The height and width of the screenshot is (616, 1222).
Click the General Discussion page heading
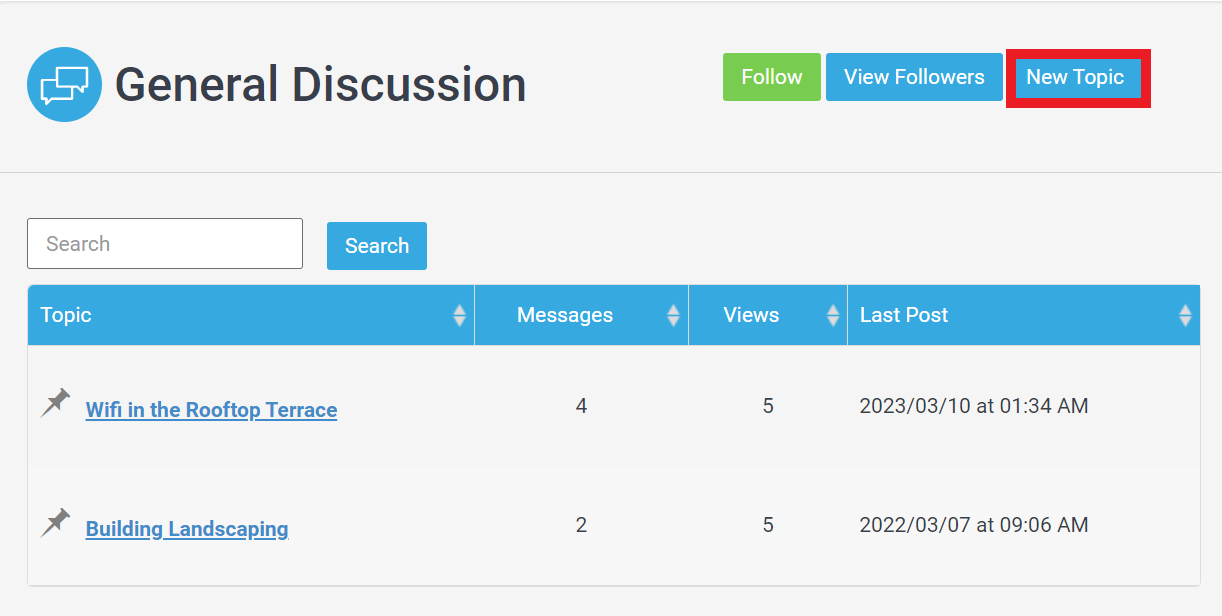click(321, 85)
